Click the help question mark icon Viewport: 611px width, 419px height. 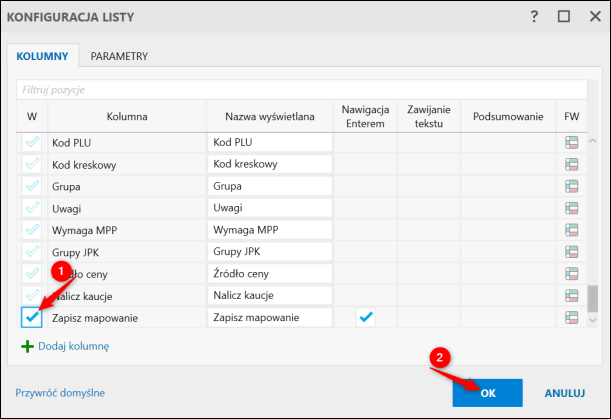pos(534,16)
